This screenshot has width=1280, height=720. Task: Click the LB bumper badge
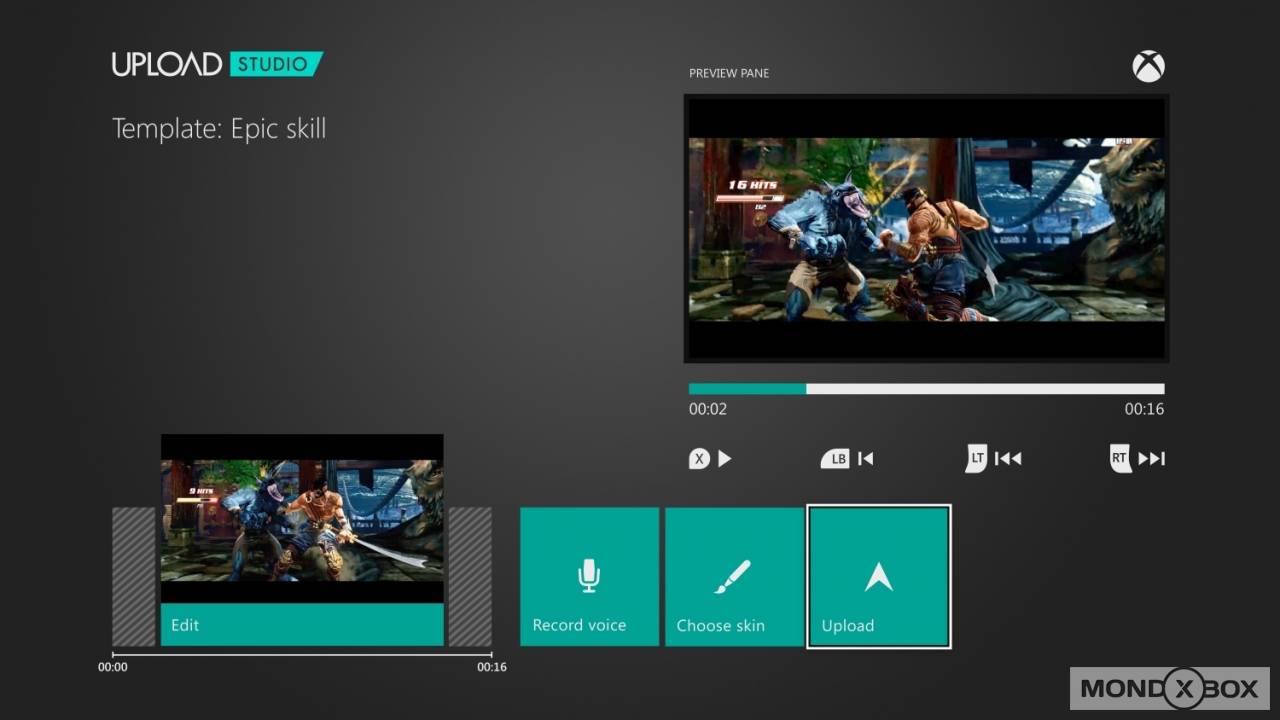pyautogui.click(x=835, y=459)
